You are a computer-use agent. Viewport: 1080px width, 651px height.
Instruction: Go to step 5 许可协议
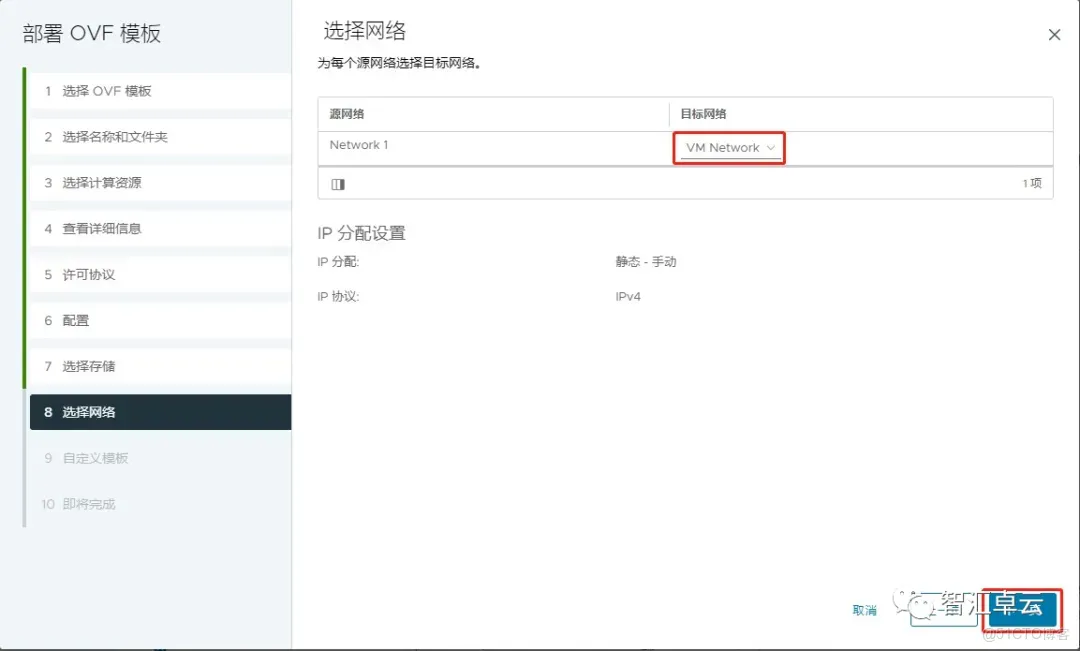(160, 274)
